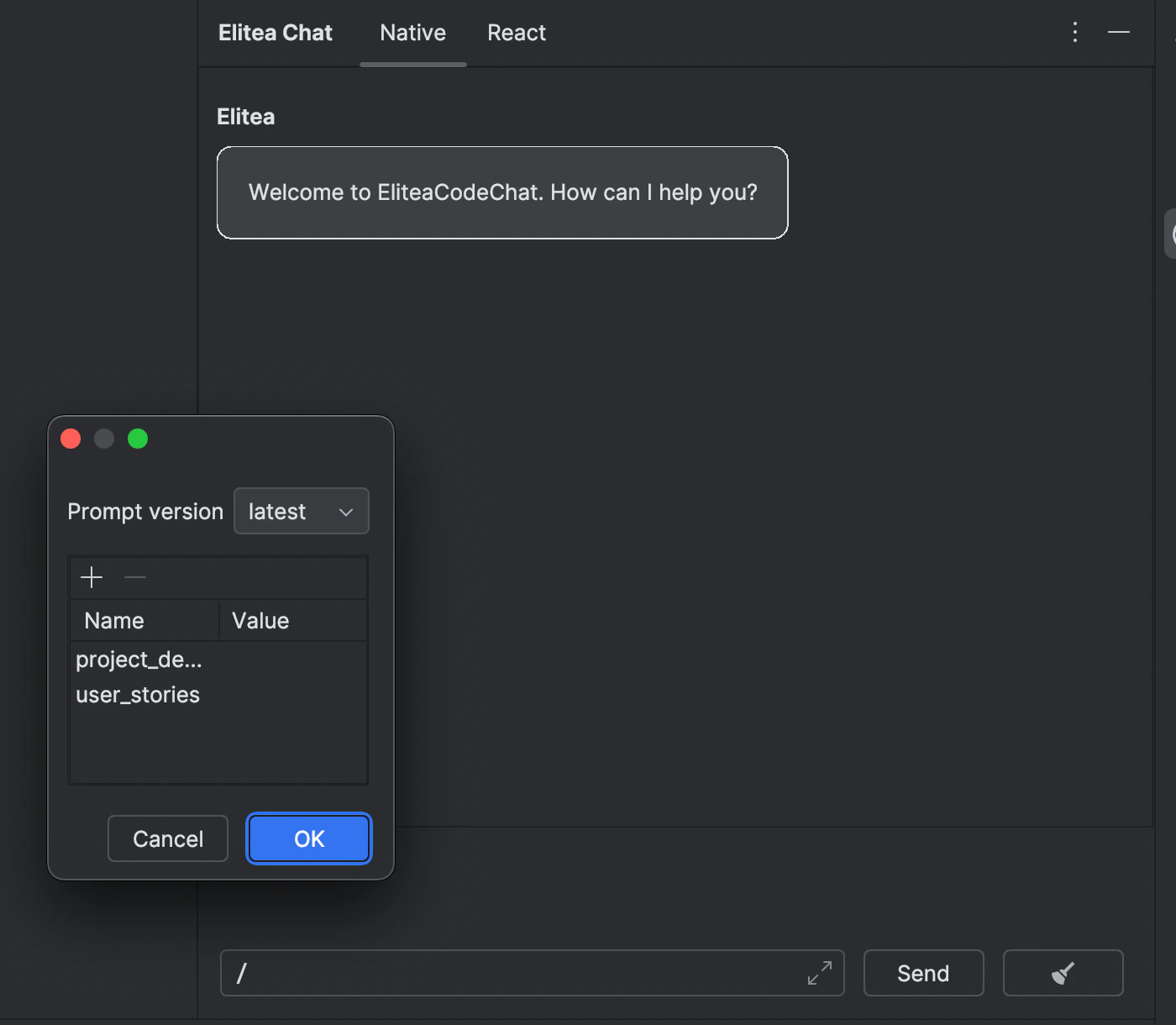Click the Elitea welcome message bubble
1176x1025 pixels.
pyautogui.click(x=502, y=192)
